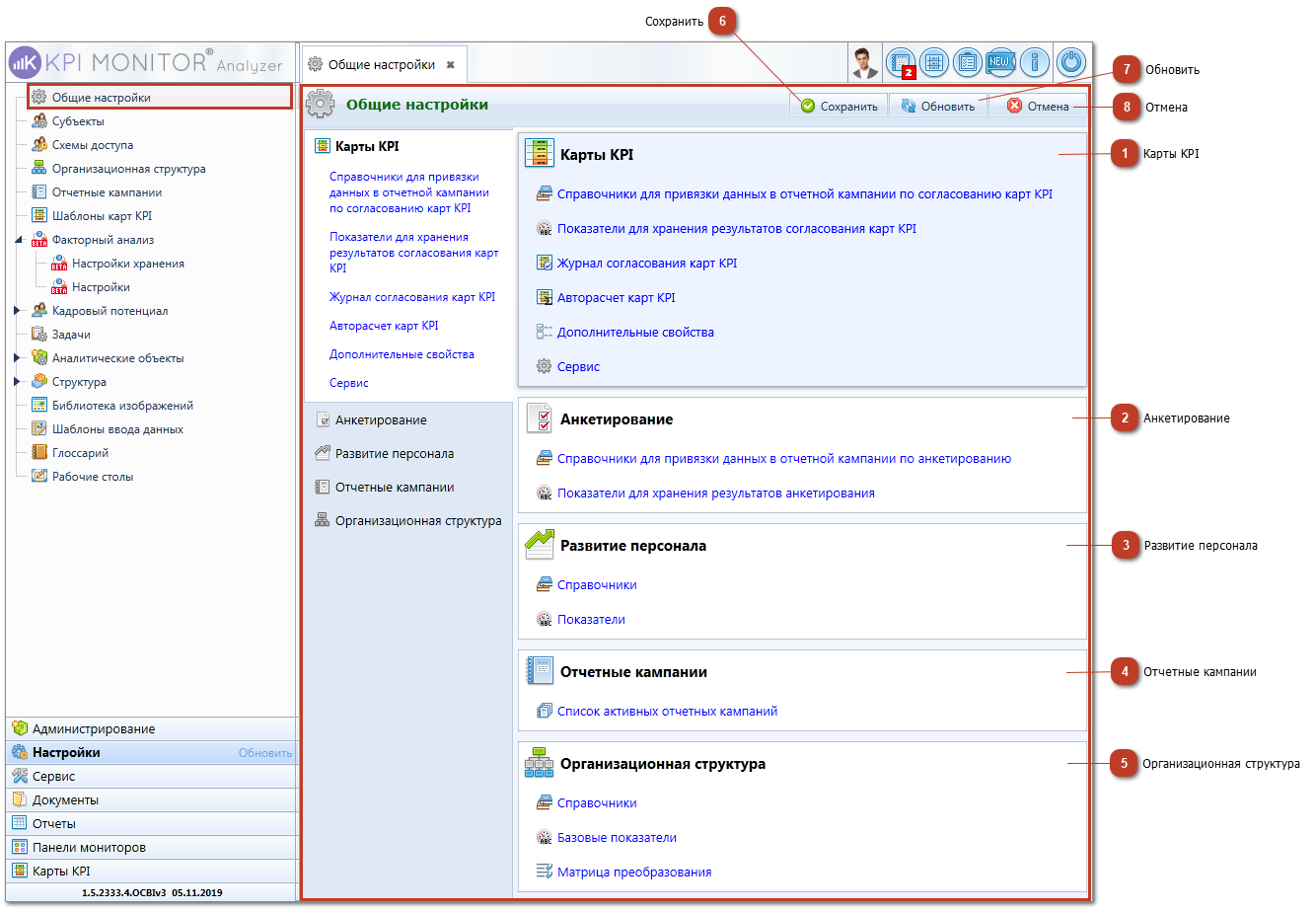This screenshot has width=1316, height=911.
Task: Select Настройки under Факторный анализ
Action: 101,287
